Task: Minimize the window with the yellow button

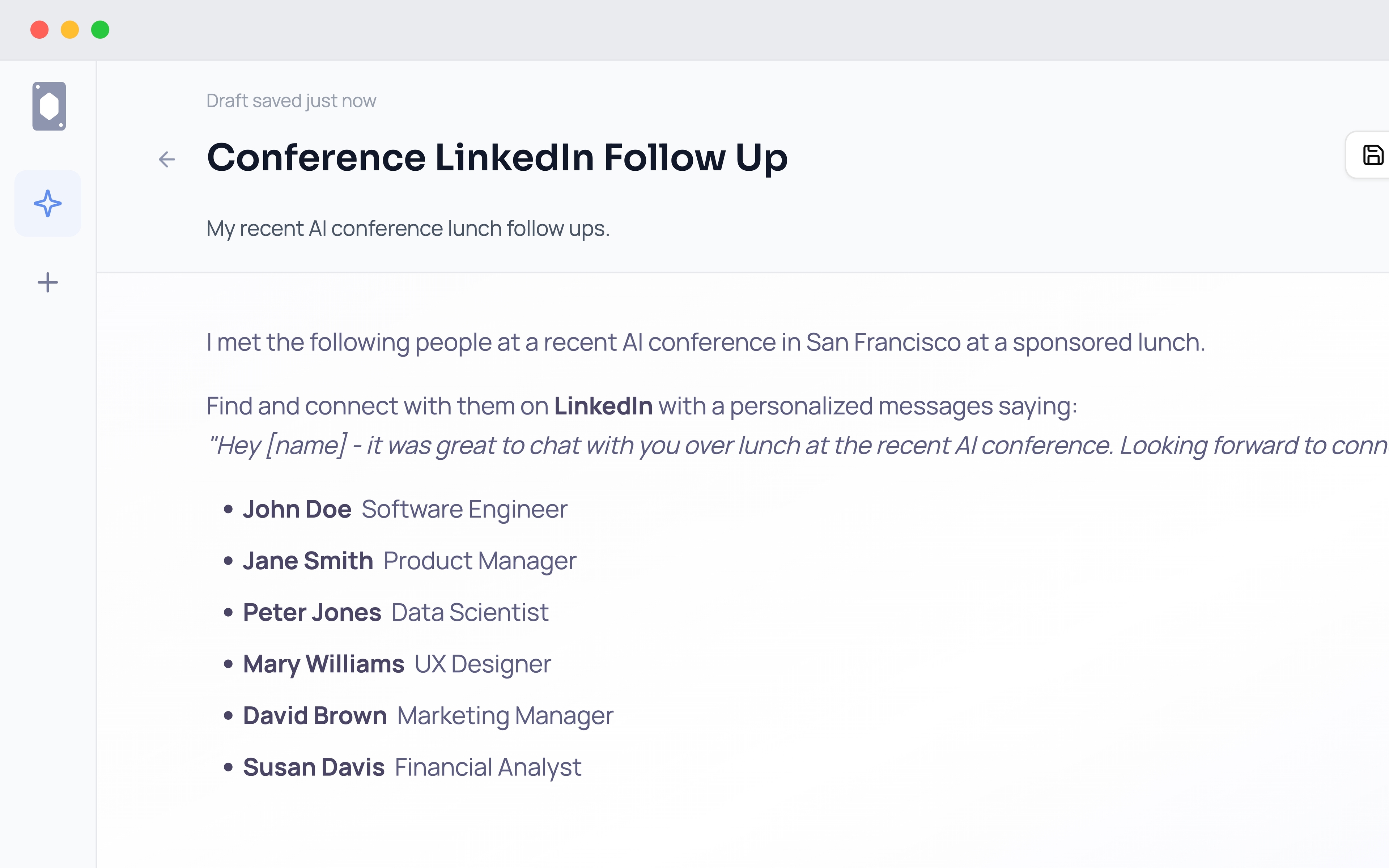Action: coord(70,30)
